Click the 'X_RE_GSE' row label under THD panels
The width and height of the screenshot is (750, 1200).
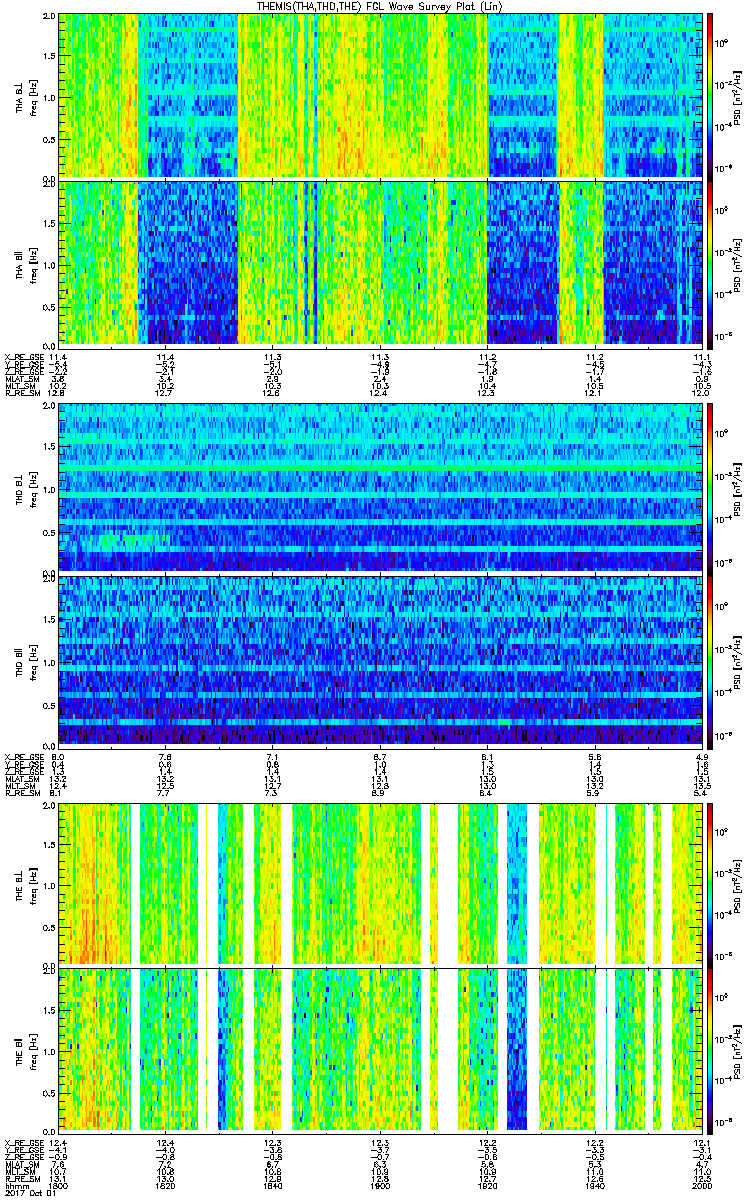click(x=22, y=757)
